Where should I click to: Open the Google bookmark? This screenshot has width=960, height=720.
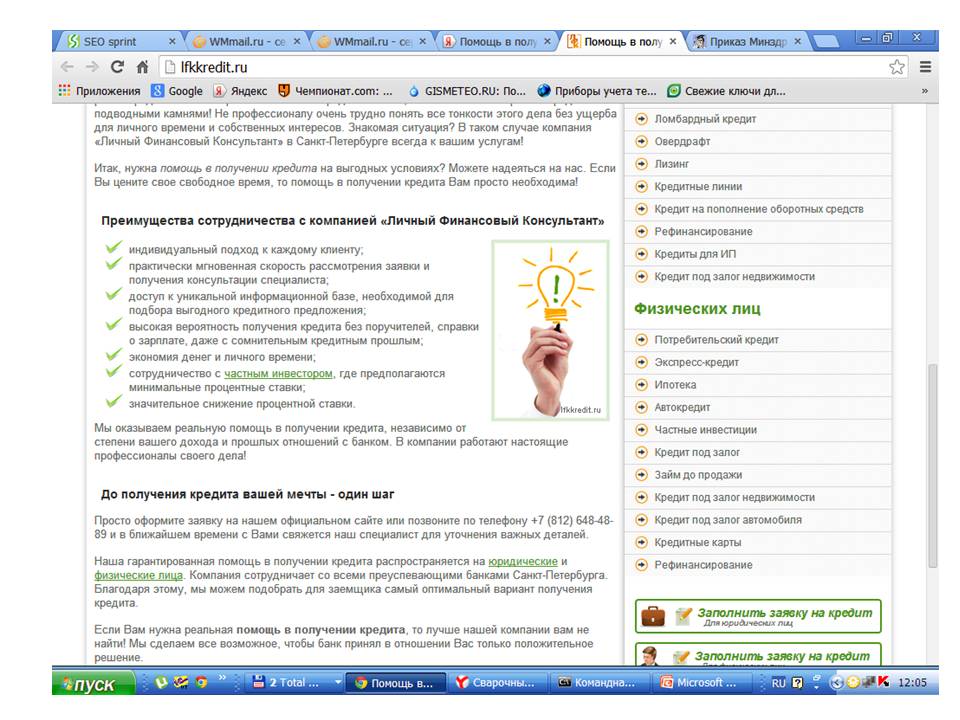[177, 91]
